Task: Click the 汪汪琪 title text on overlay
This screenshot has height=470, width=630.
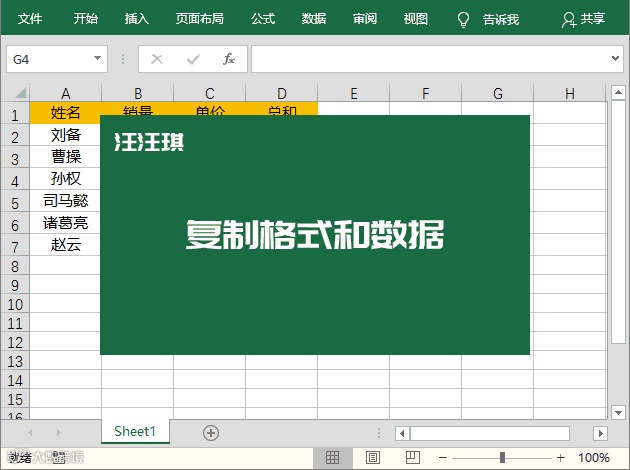Action: click(x=149, y=142)
